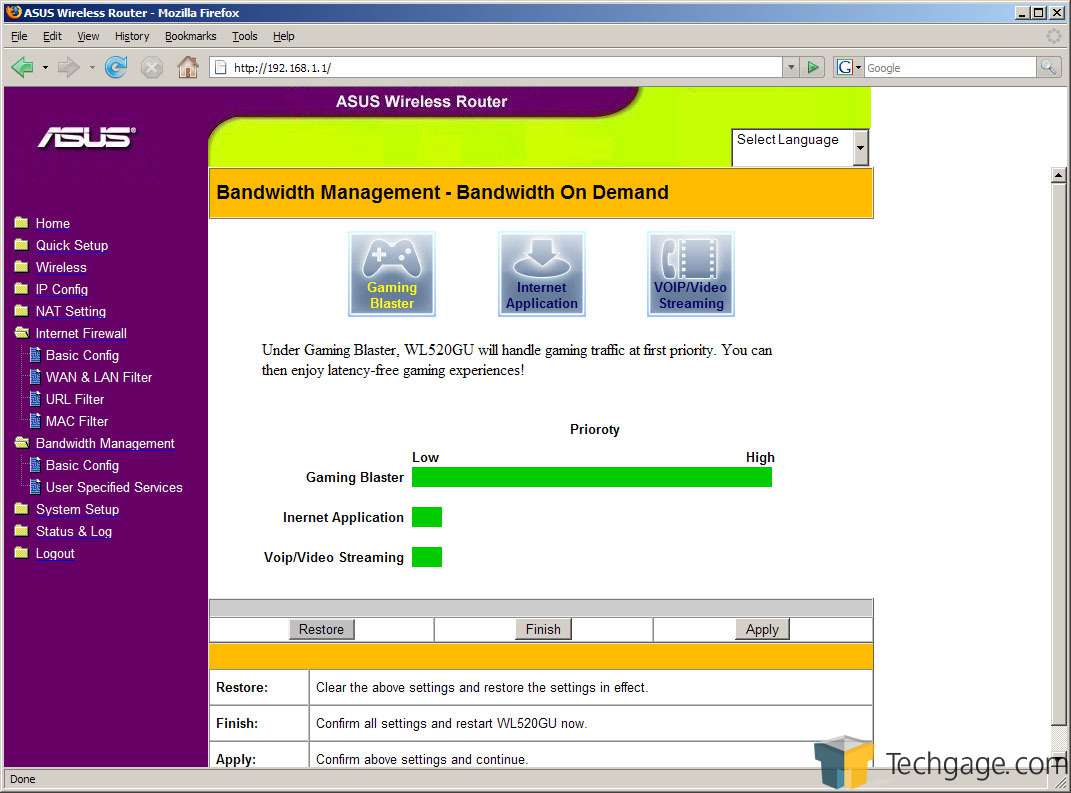The image size is (1071, 793).
Task: Collapse the Bandwidth Management open folder
Action: click(22, 443)
